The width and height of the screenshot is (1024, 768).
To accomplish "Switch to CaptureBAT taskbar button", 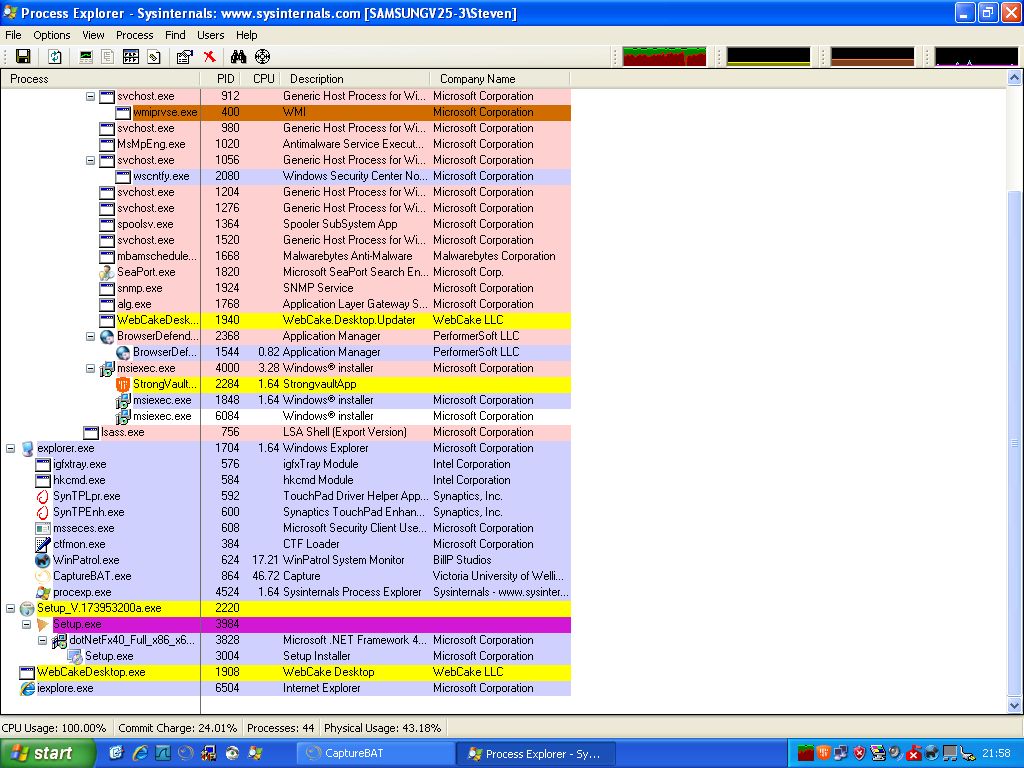I will (x=376, y=754).
